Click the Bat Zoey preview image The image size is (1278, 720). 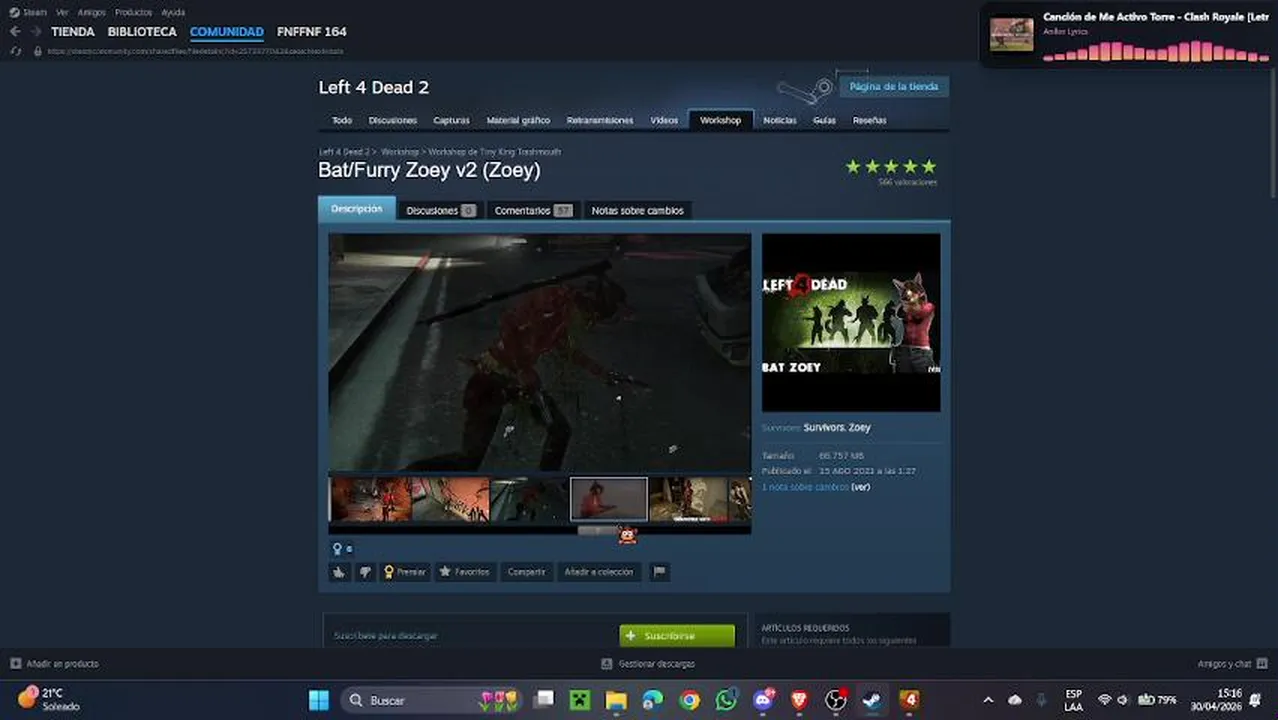click(x=851, y=322)
